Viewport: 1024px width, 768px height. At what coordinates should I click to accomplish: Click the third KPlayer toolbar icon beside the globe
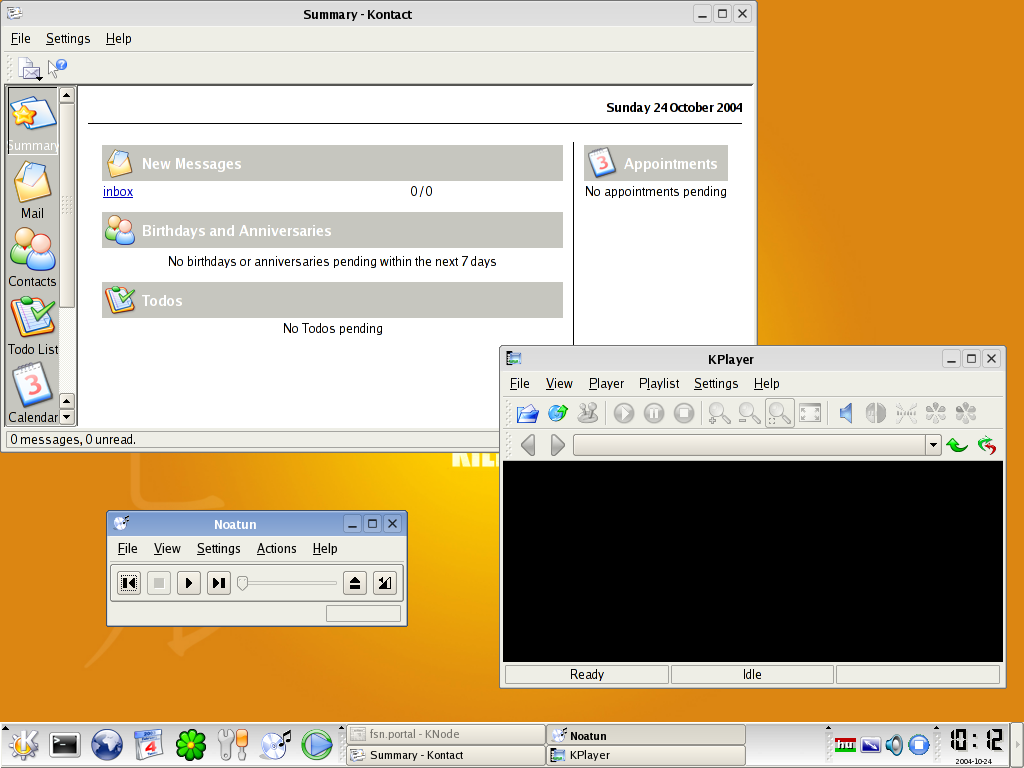[588, 413]
